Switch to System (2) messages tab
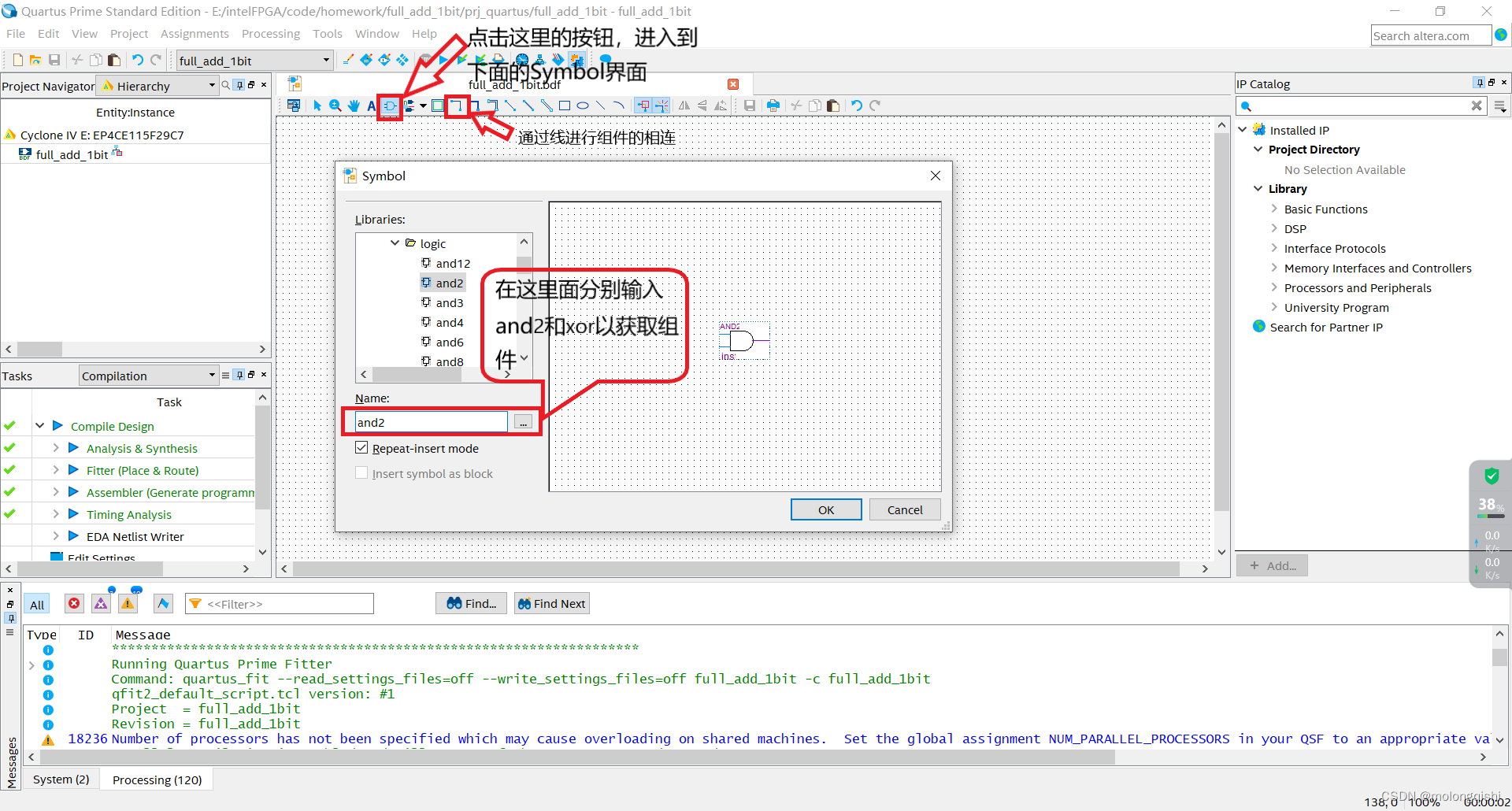This screenshot has width=1512, height=811. point(61,780)
